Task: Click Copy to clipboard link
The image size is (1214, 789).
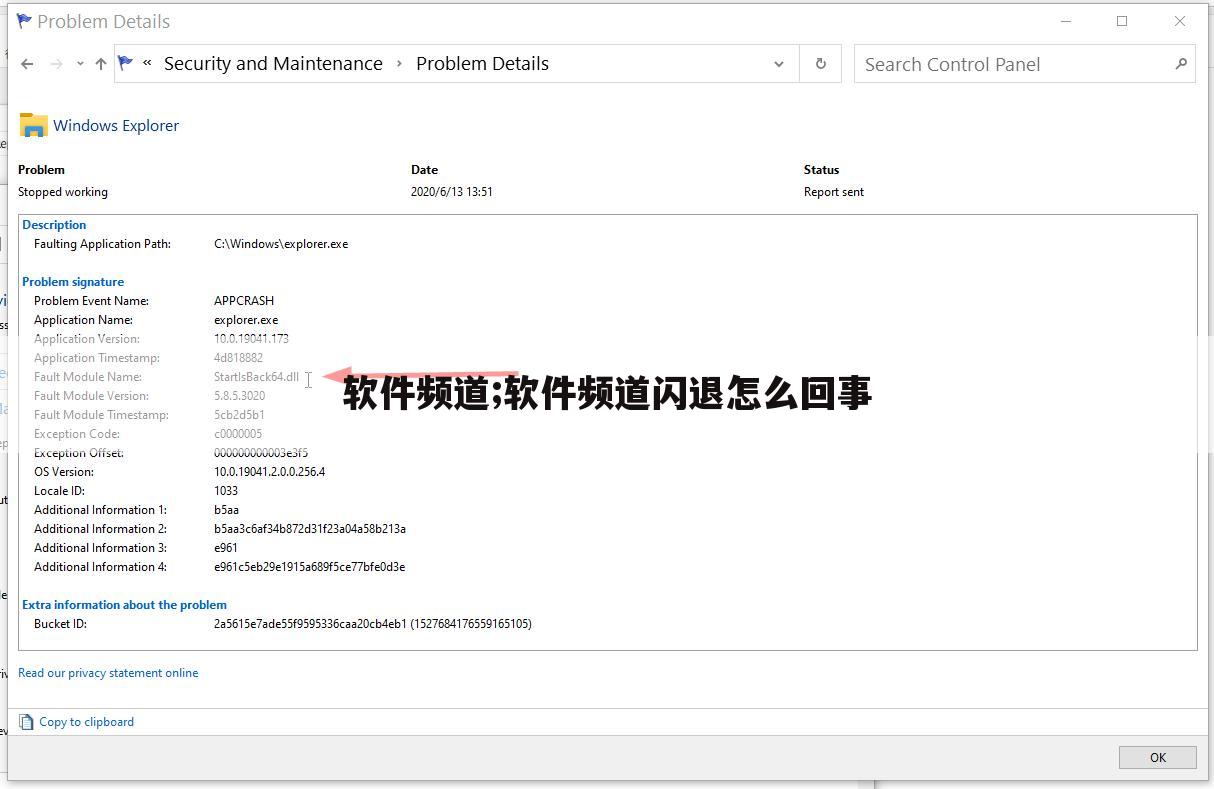Action: 86,722
